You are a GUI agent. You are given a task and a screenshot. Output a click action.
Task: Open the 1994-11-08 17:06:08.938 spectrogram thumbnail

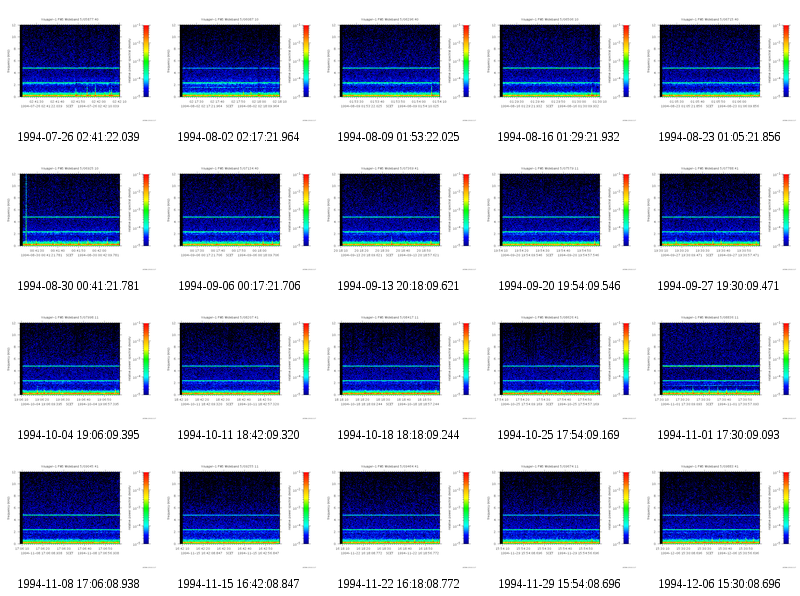(x=79, y=516)
